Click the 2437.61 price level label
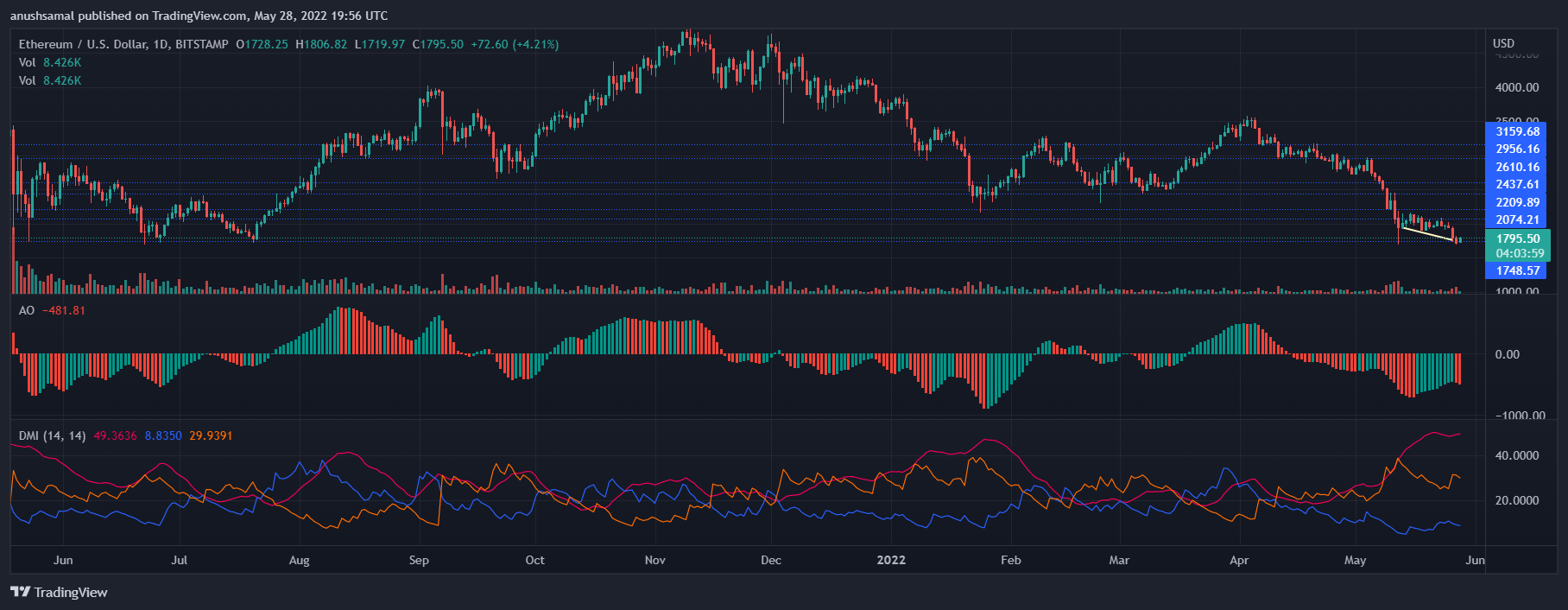Image resolution: width=1568 pixels, height=610 pixels. (x=1517, y=184)
